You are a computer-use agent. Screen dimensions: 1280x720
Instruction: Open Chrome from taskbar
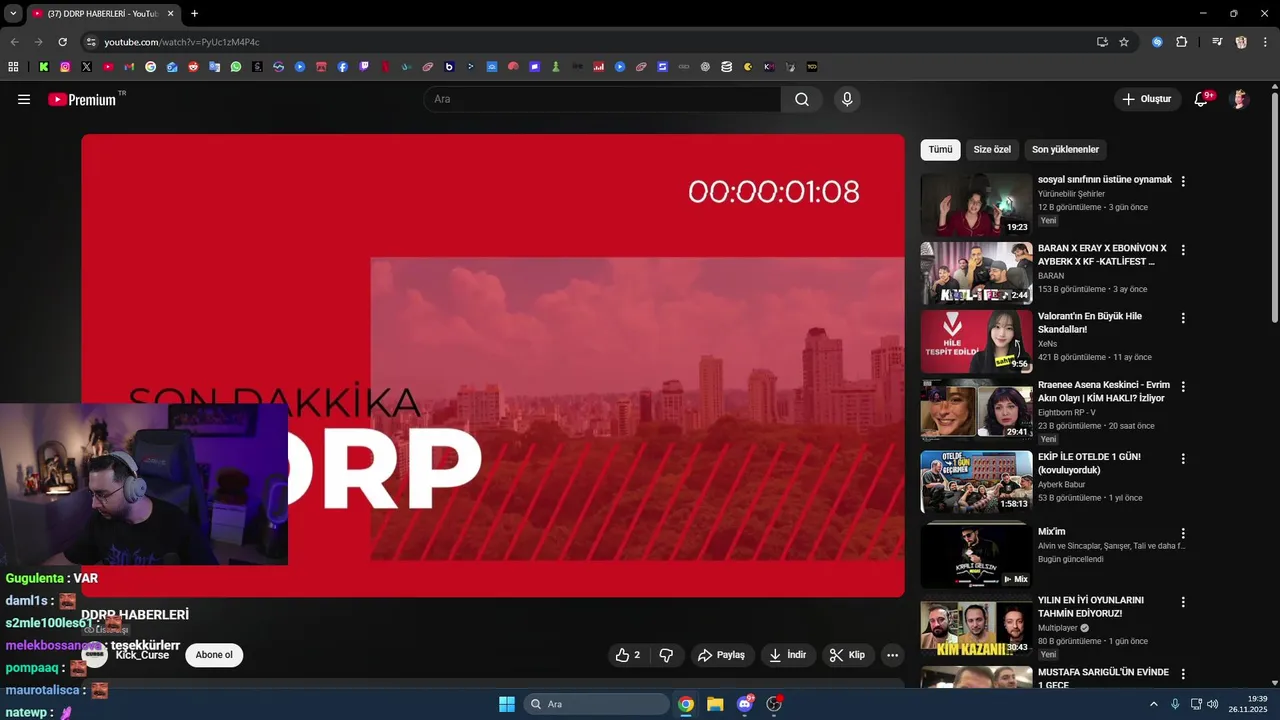coord(686,704)
